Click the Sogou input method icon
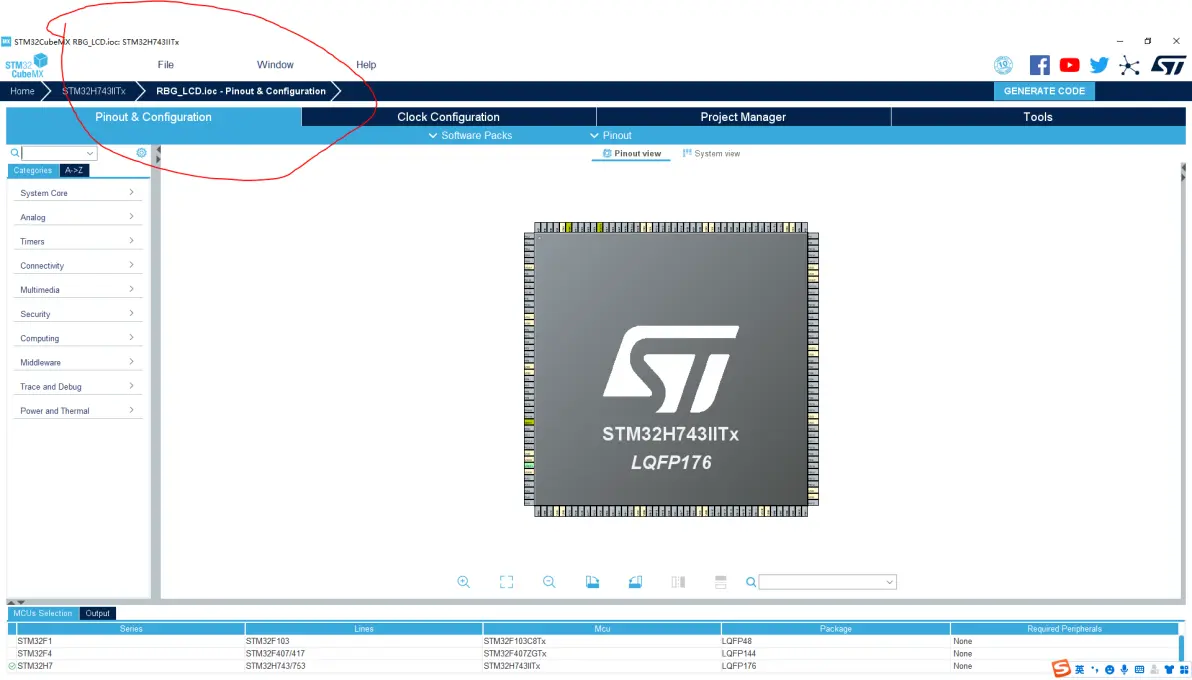This screenshot has width=1192, height=680. pyautogui.click(x=1061, y=669)
